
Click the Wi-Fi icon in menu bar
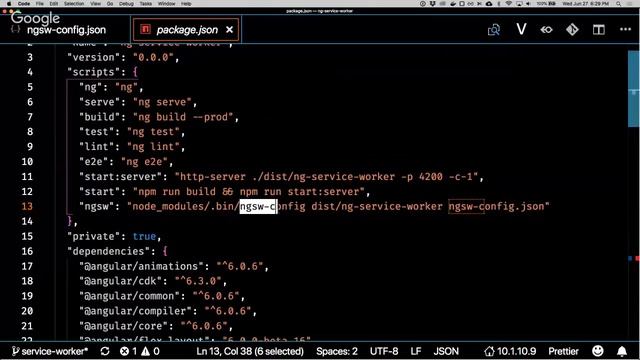[x=509, y=4]
